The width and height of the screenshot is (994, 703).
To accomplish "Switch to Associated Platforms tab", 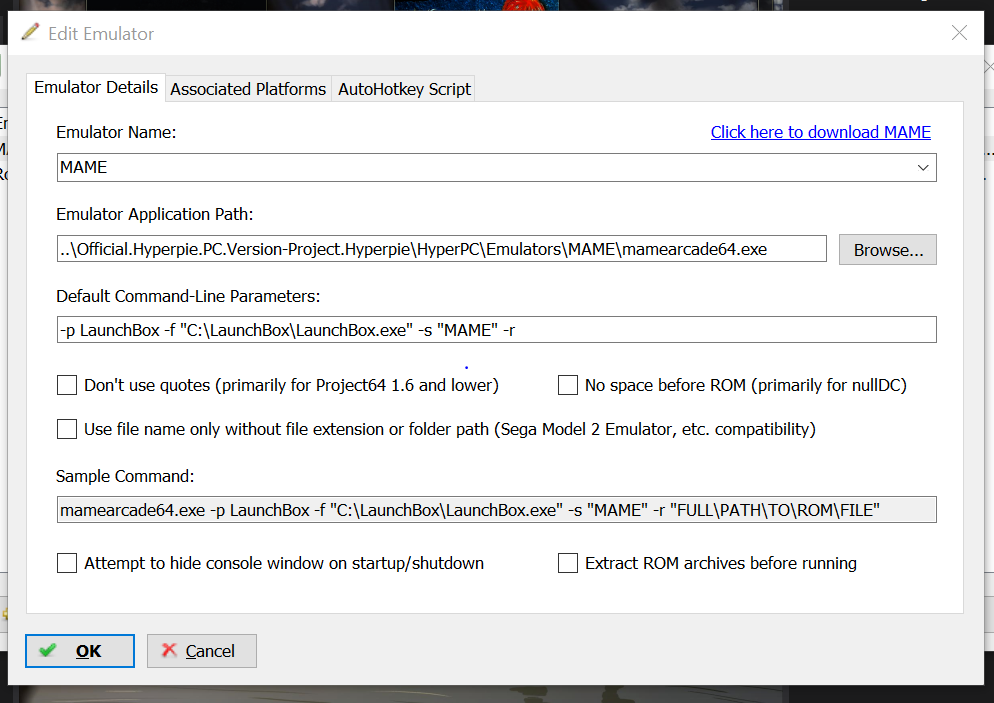I will [x=248, y=89].
